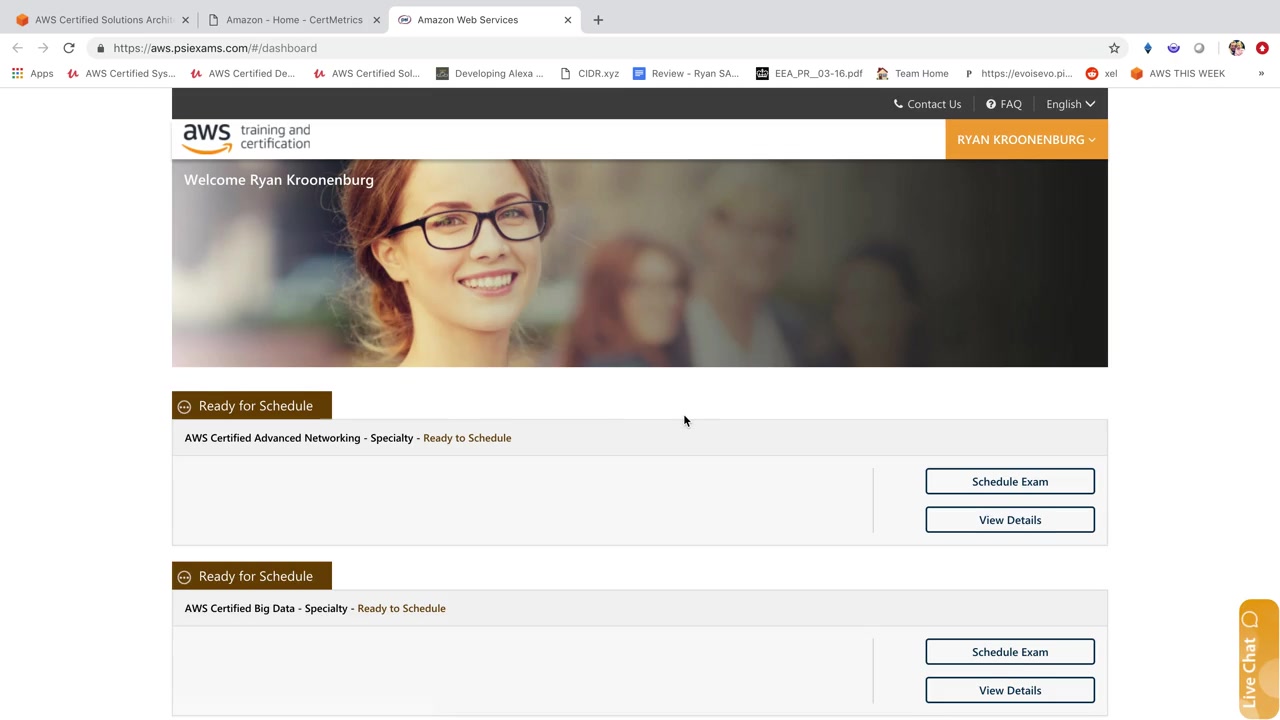
Task: Close the Amazon - Home - CertMetrics tab
Action: (376, 20)
